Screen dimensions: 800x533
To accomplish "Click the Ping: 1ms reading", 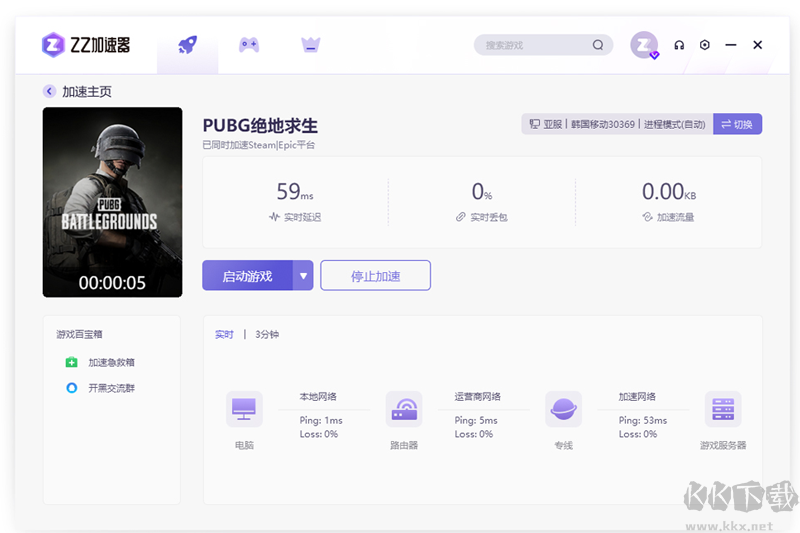I will click(321, 420).
